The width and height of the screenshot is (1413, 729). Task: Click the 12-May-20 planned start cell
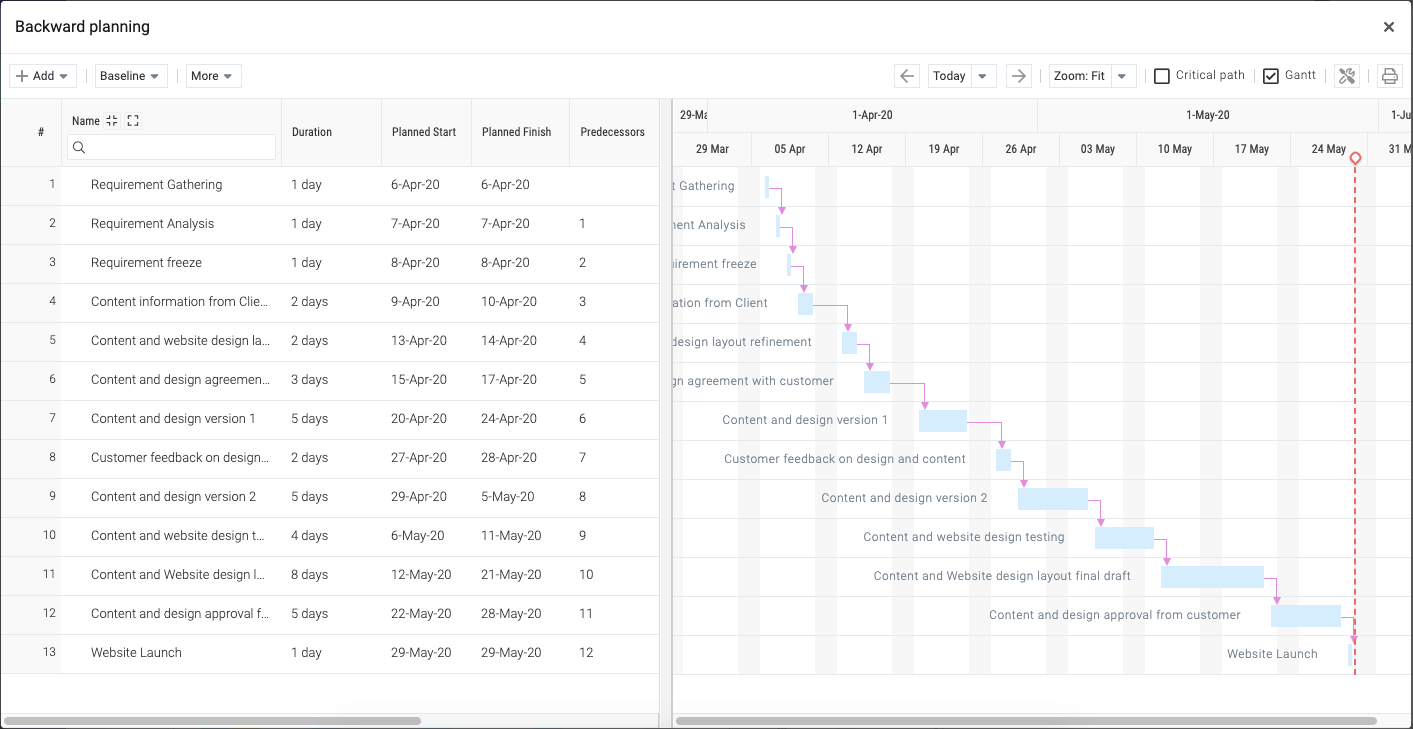click(426, 575)
